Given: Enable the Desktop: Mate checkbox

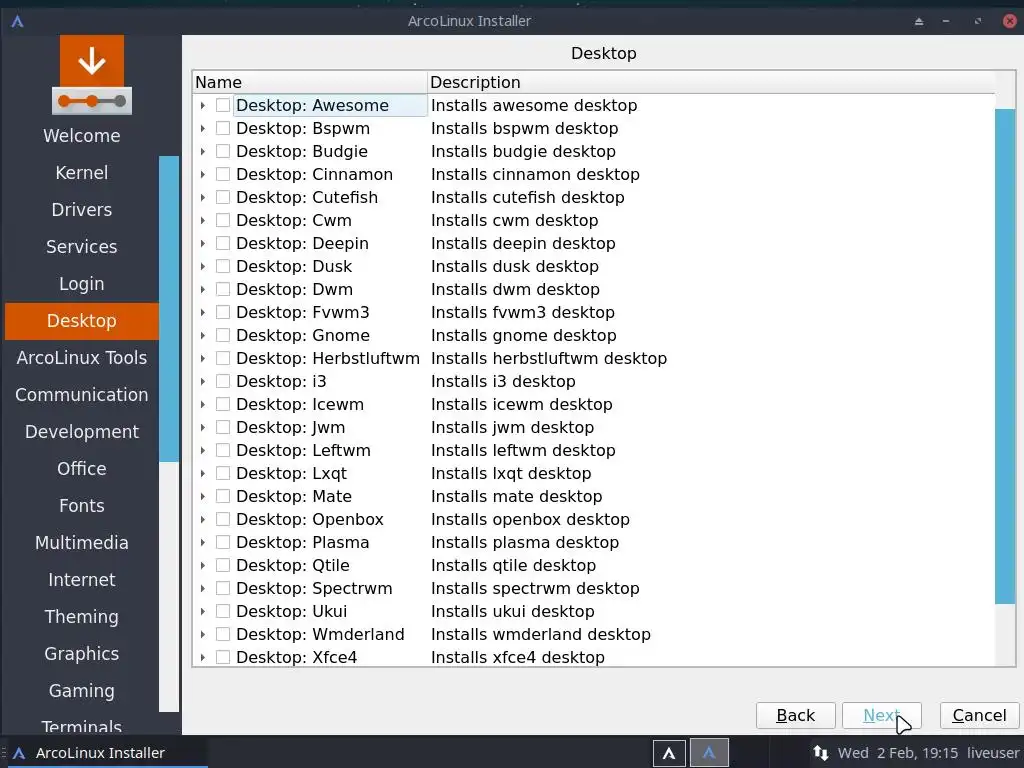Looking at the screenshot, I should click(223, 496).
